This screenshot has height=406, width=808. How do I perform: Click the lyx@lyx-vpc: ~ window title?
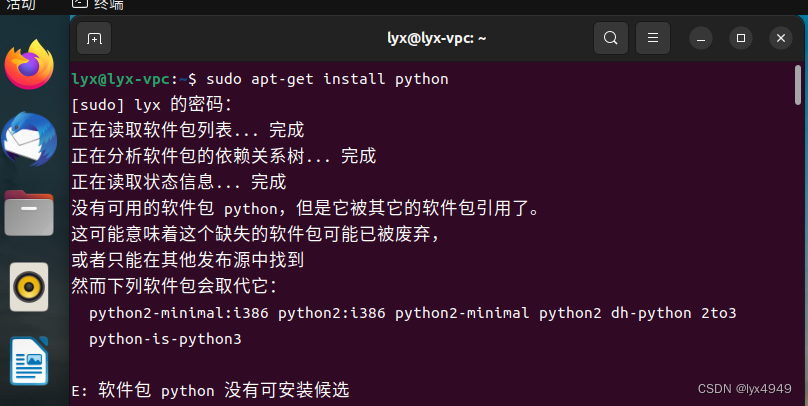tap(436, 38)
